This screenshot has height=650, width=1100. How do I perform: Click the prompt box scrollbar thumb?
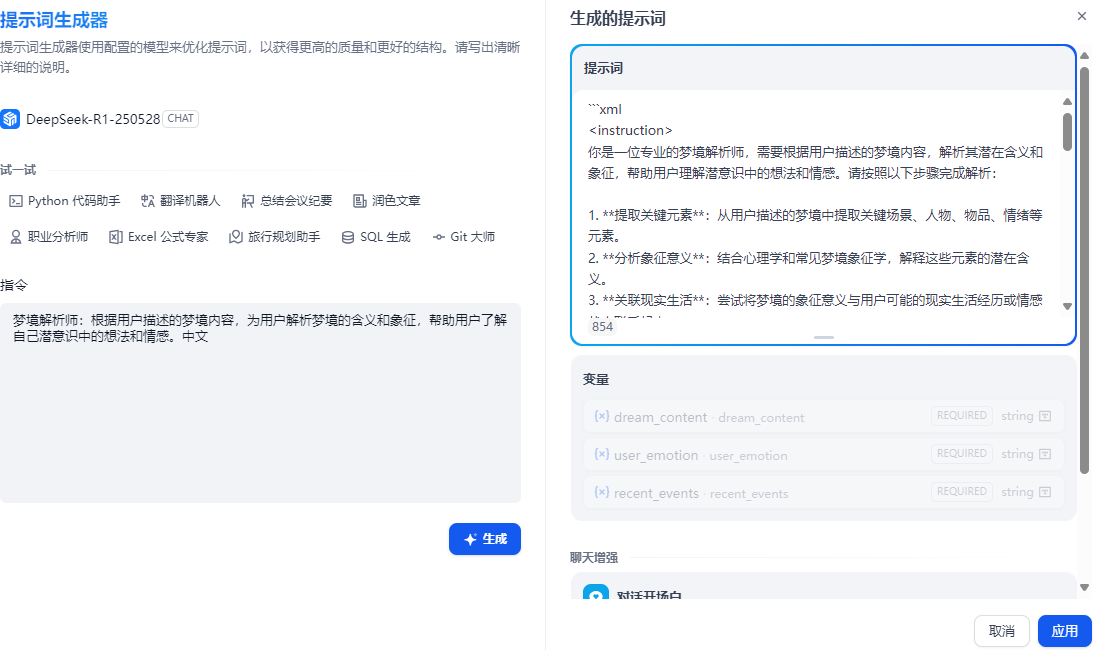point(1067,132)
